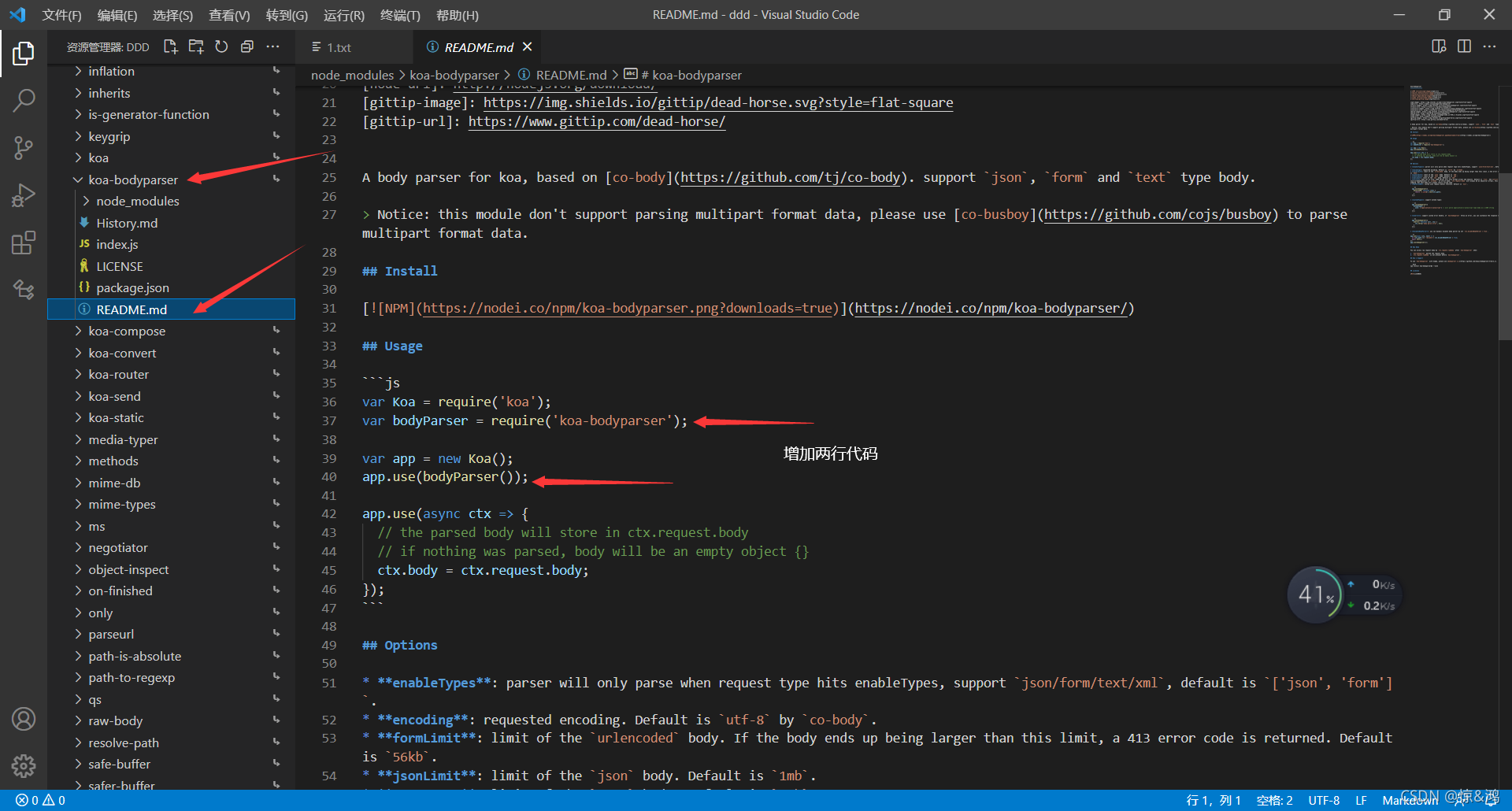Collapse all folders in explorer
Viewport: 1512px width, 811px height.
point(247,47)
